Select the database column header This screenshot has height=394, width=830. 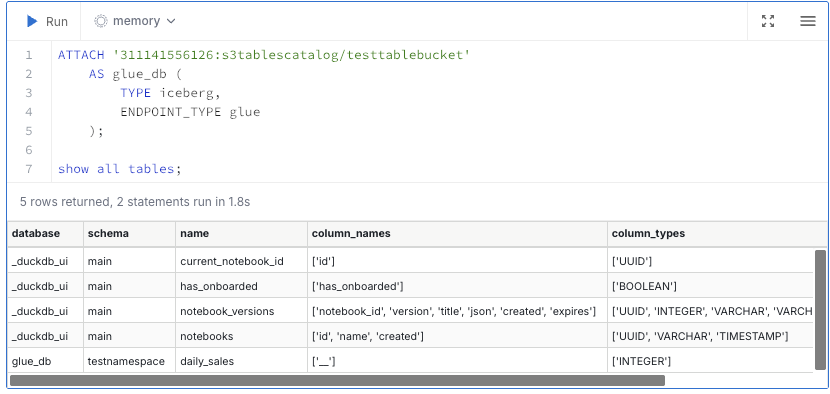tap(36, 234)
